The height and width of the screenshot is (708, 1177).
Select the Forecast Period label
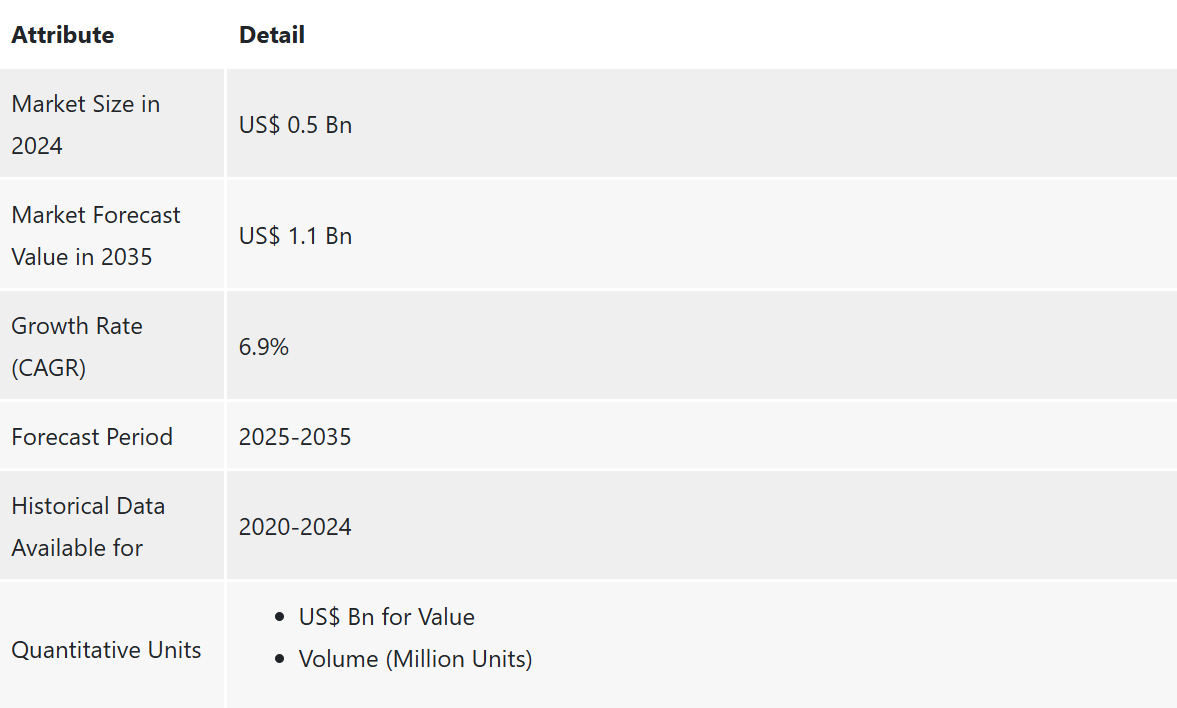click(x=92, y=437)
